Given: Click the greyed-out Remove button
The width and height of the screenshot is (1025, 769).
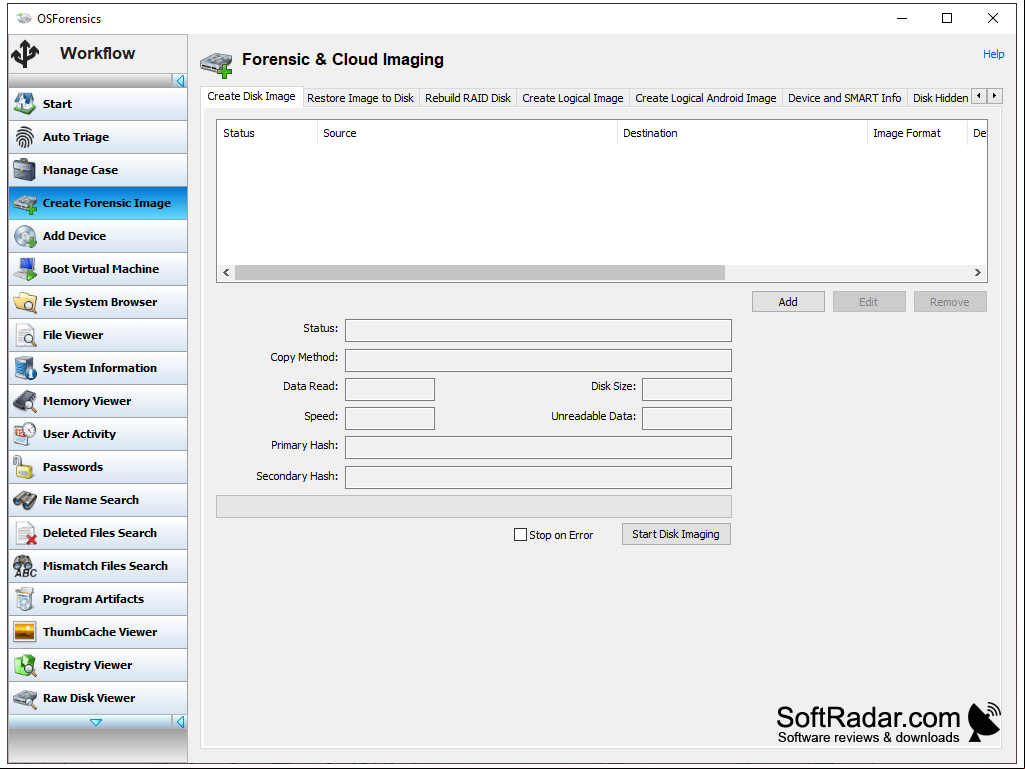Looking at the screenshot, I should coord(950,301).
